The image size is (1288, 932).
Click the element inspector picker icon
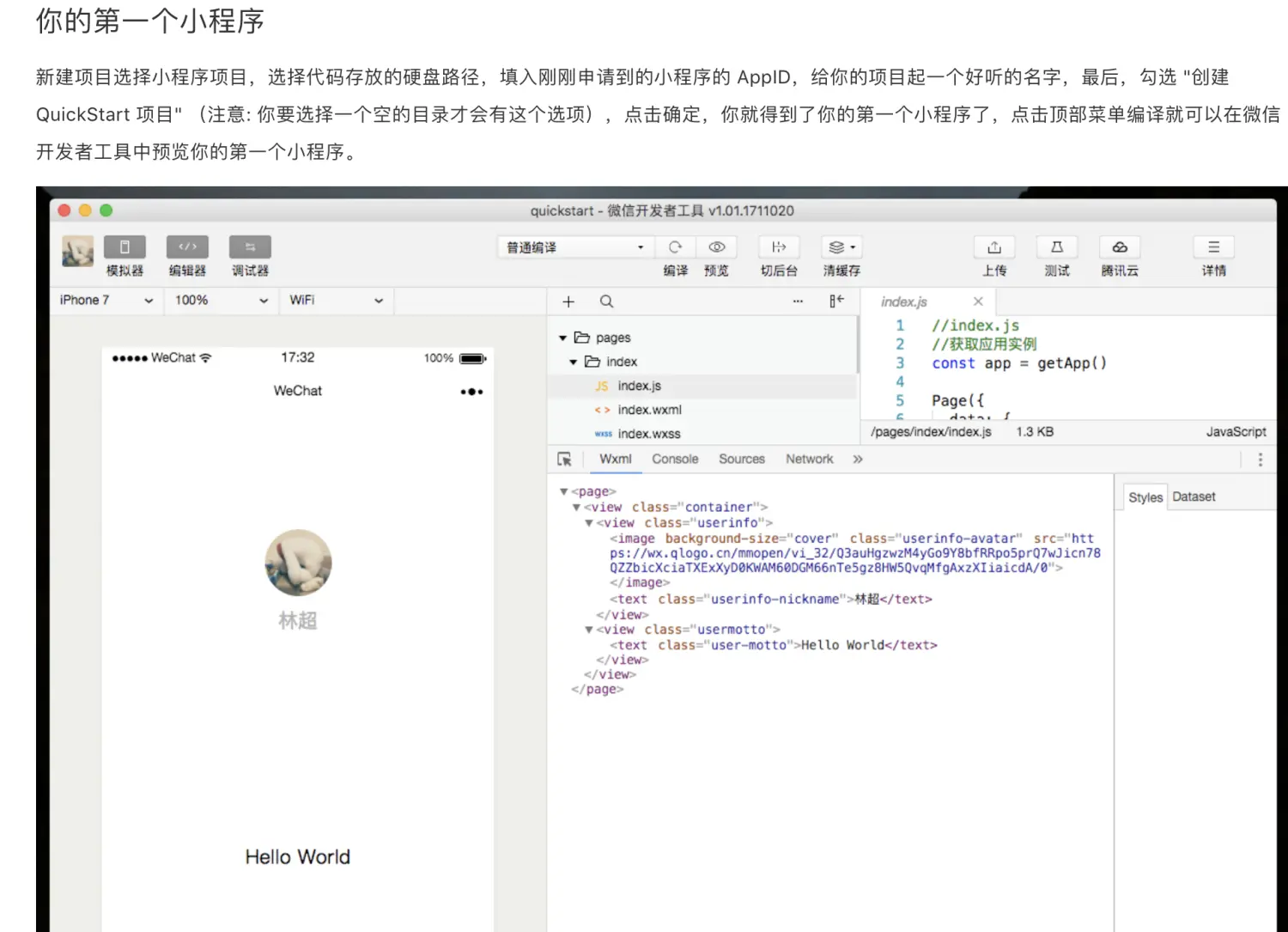click(564, 460)
